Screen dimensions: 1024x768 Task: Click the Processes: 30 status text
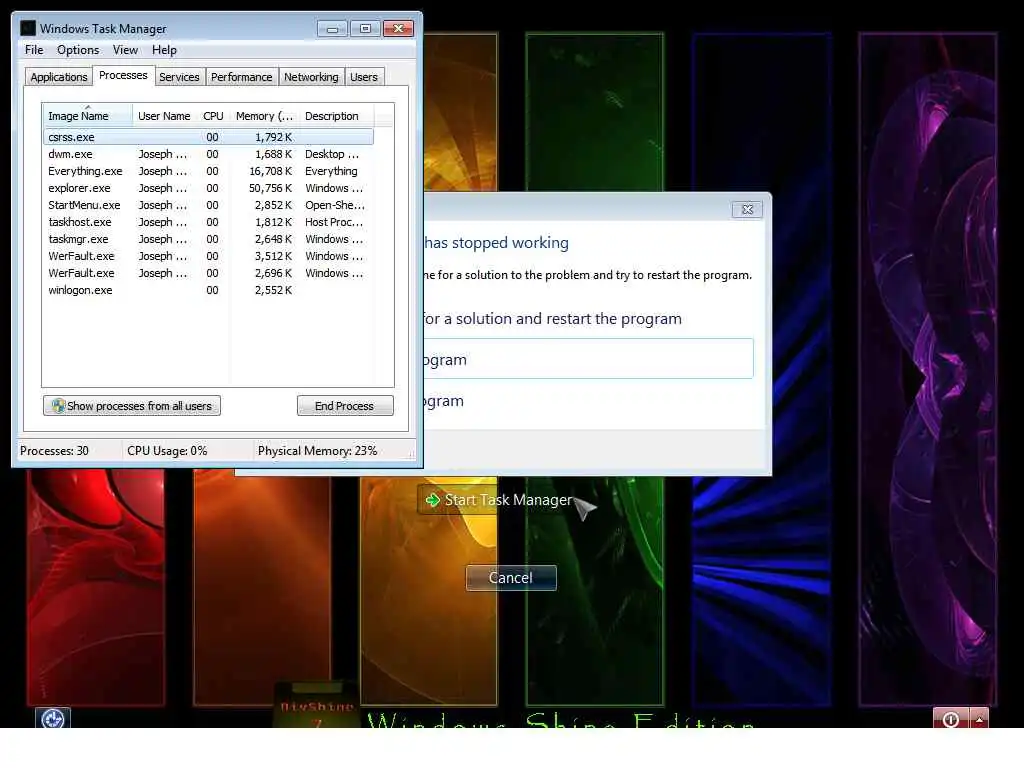(54, 451)
